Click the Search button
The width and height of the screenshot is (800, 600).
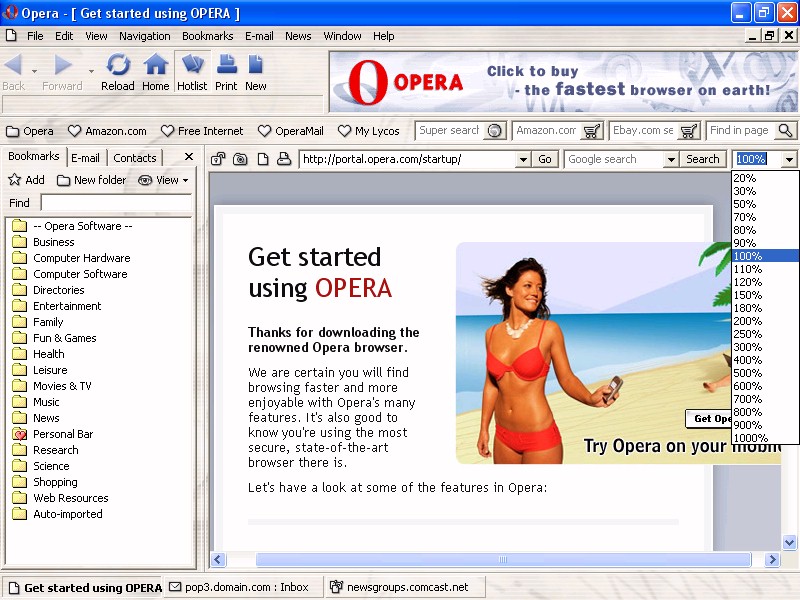703,159
